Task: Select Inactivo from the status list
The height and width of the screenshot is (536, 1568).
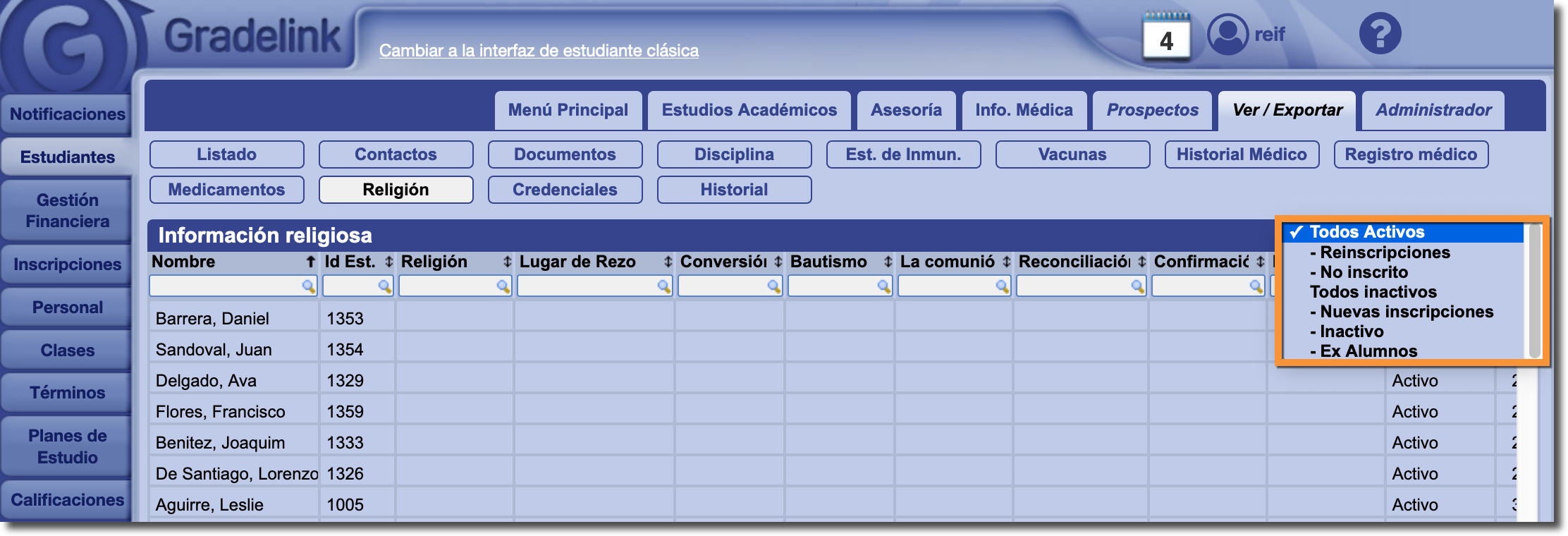Action: point(1351,331)
